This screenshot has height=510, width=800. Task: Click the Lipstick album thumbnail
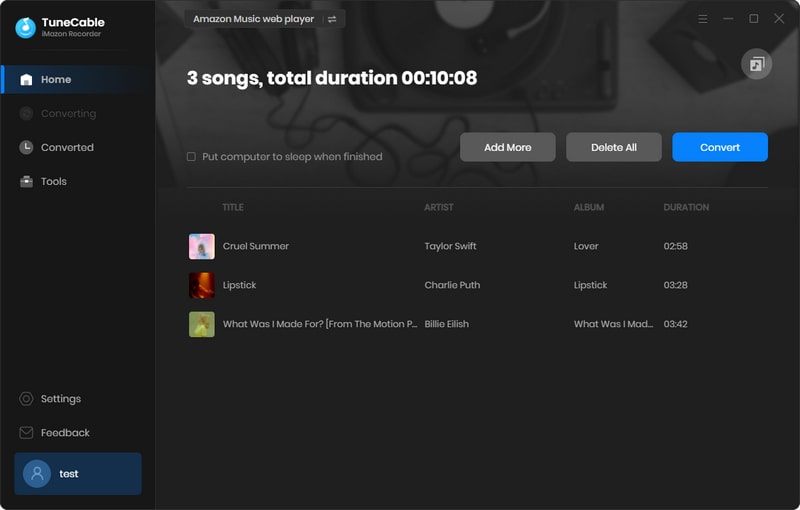[x=202, y=285]
